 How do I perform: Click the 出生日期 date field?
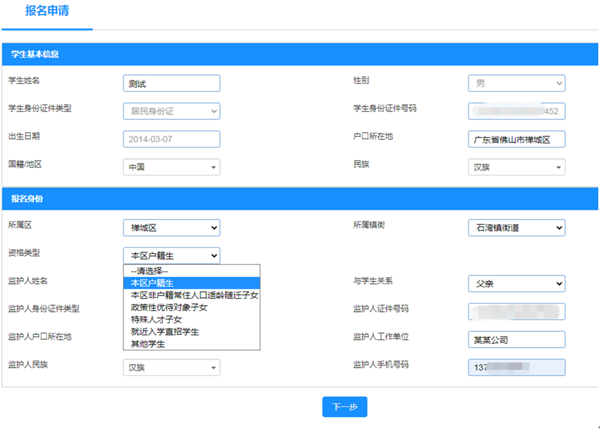[x=170, y=139]
